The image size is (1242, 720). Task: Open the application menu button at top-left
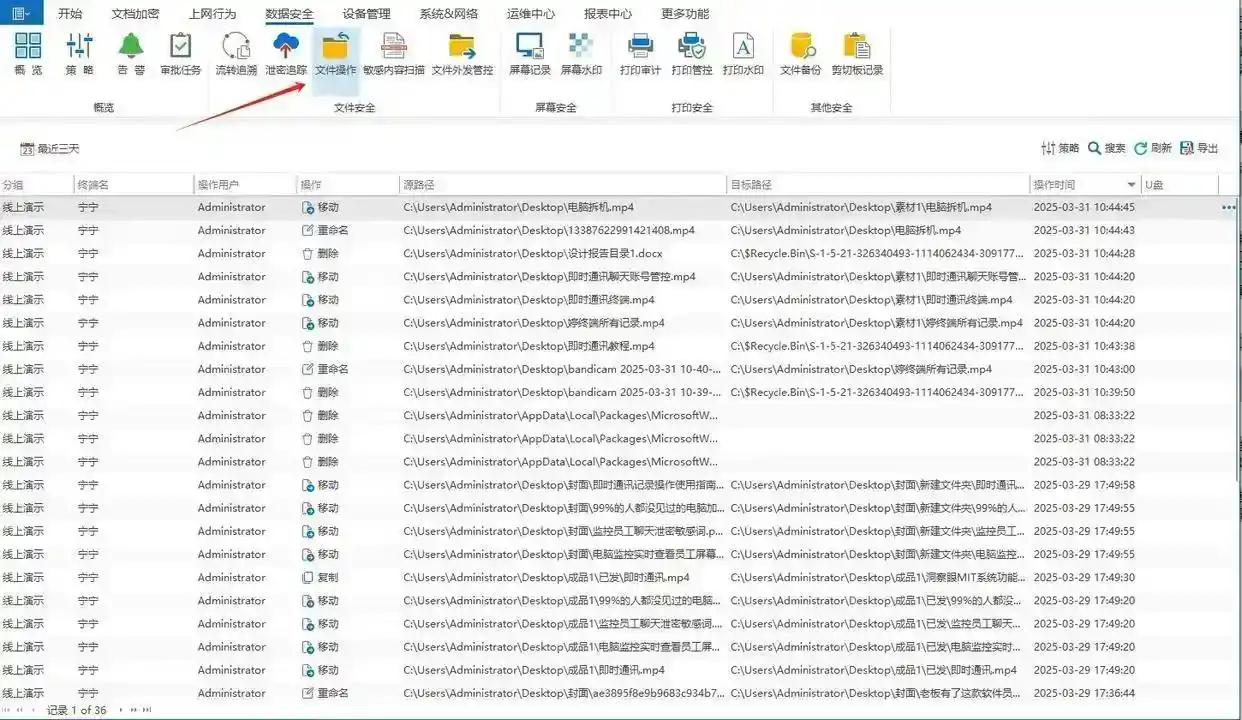[x=21, y=14]
